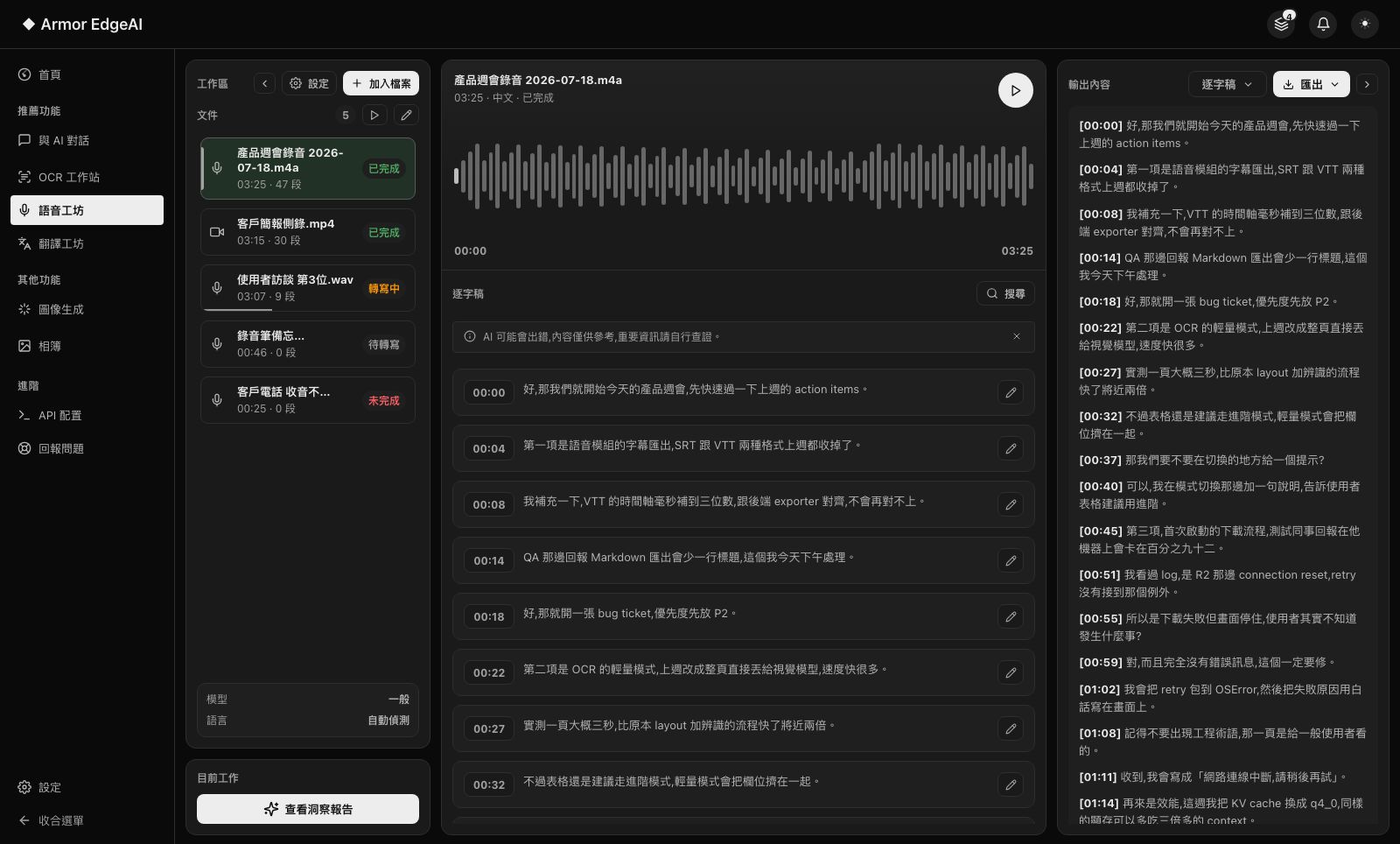Viewport: 1400px width, 844px height.
Task: Select the file 客戶簡報側錄.mp4
Action: pos(308,232)
